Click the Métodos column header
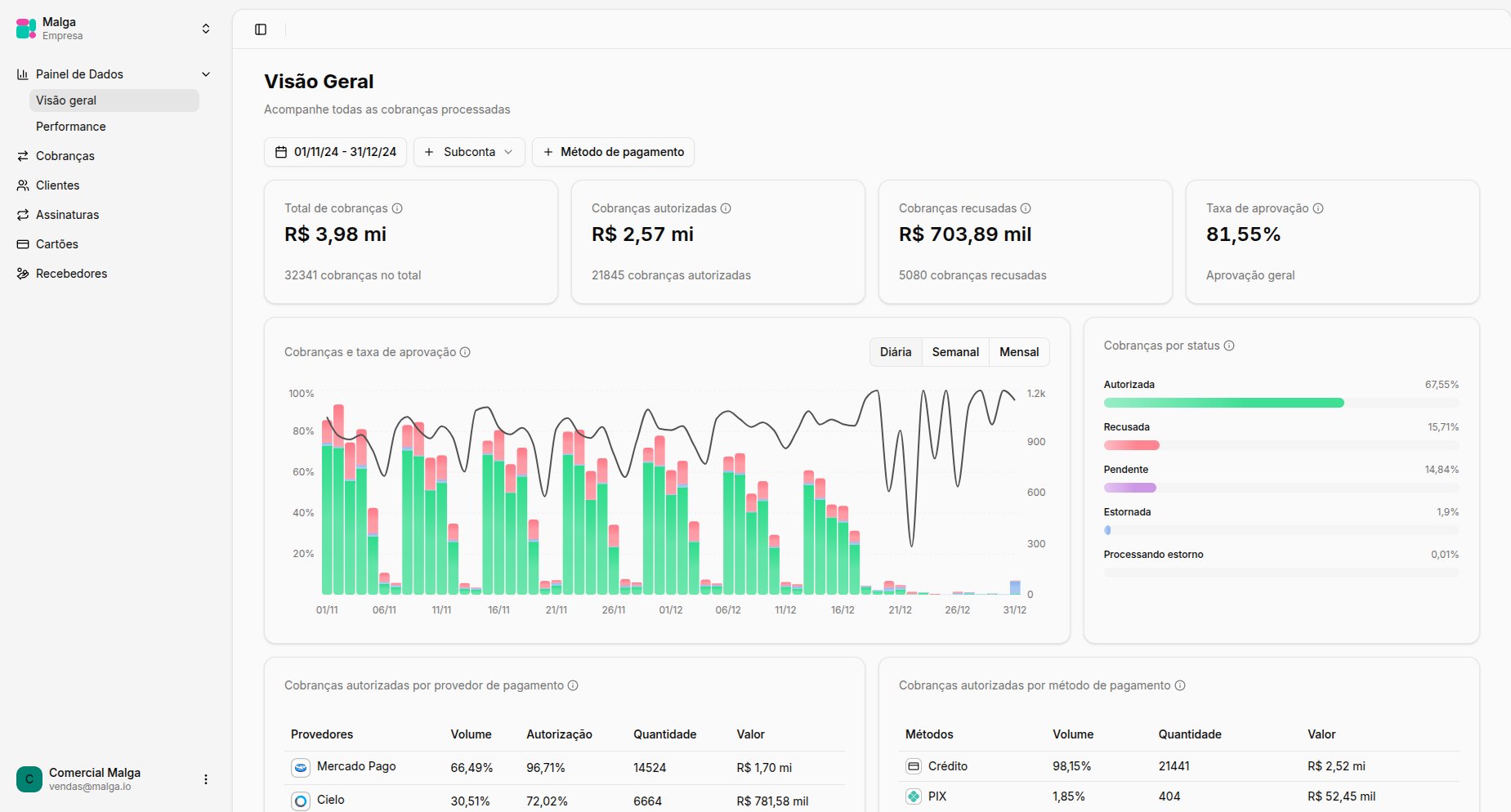Screen dimensions: 1511x812 pyautogui.click(x=929, y=734)
